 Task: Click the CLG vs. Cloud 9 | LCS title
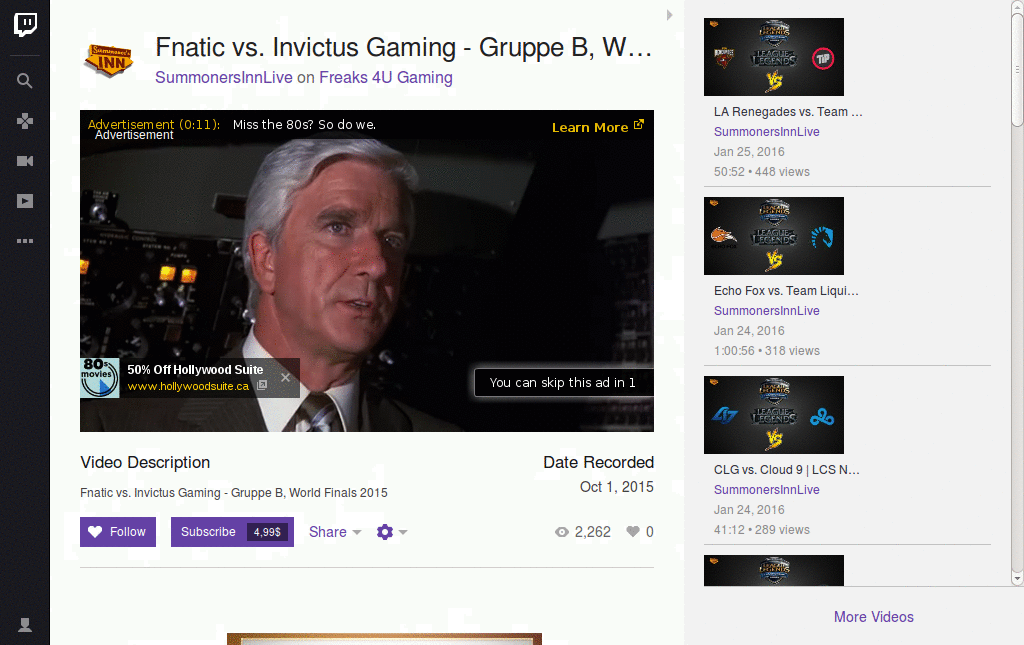coord(787,469)
